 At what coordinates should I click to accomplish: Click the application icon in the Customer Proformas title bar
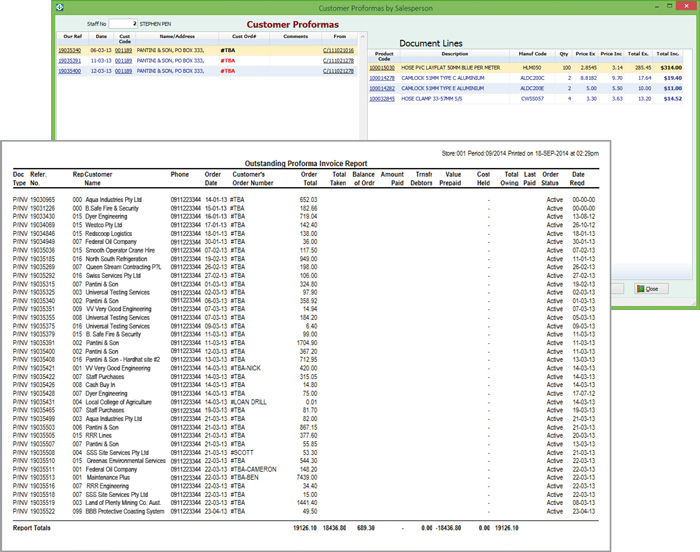tap(60, 7)
